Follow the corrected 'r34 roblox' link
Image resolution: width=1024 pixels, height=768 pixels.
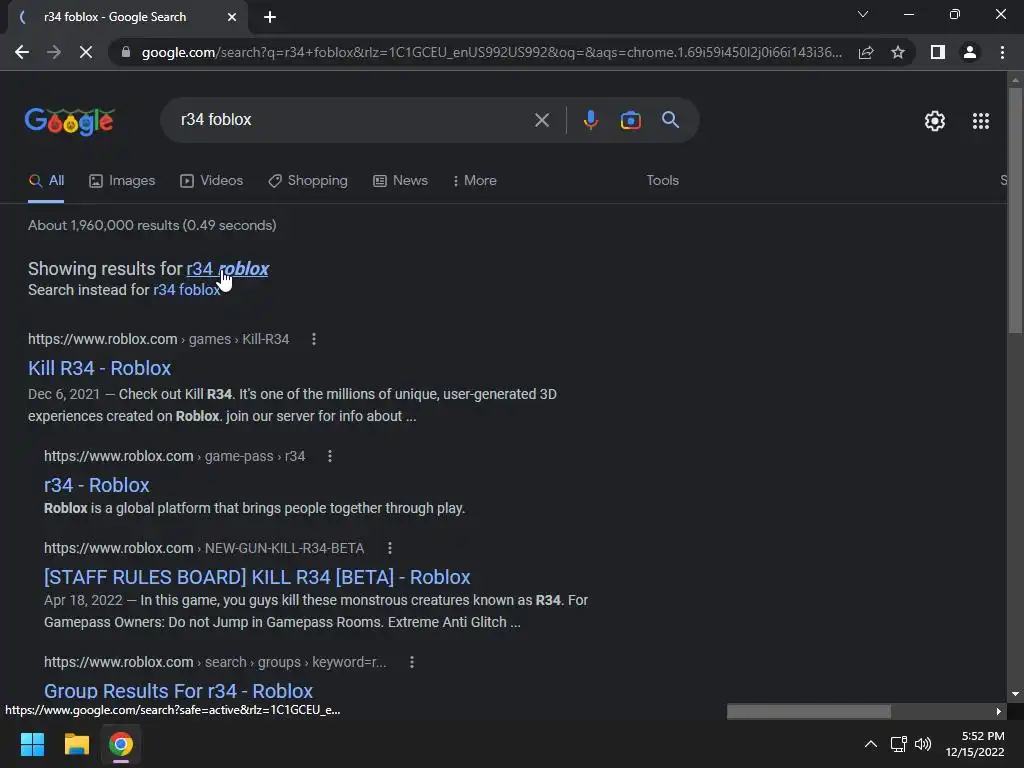(227, 269)
